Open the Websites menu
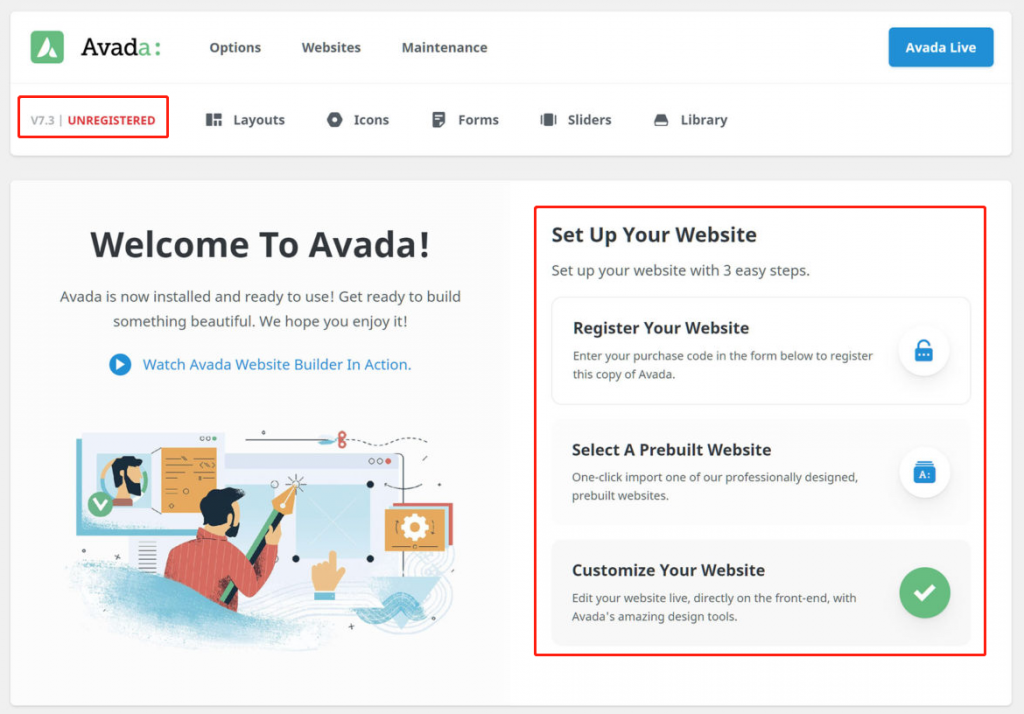 [x=331, y=47]
